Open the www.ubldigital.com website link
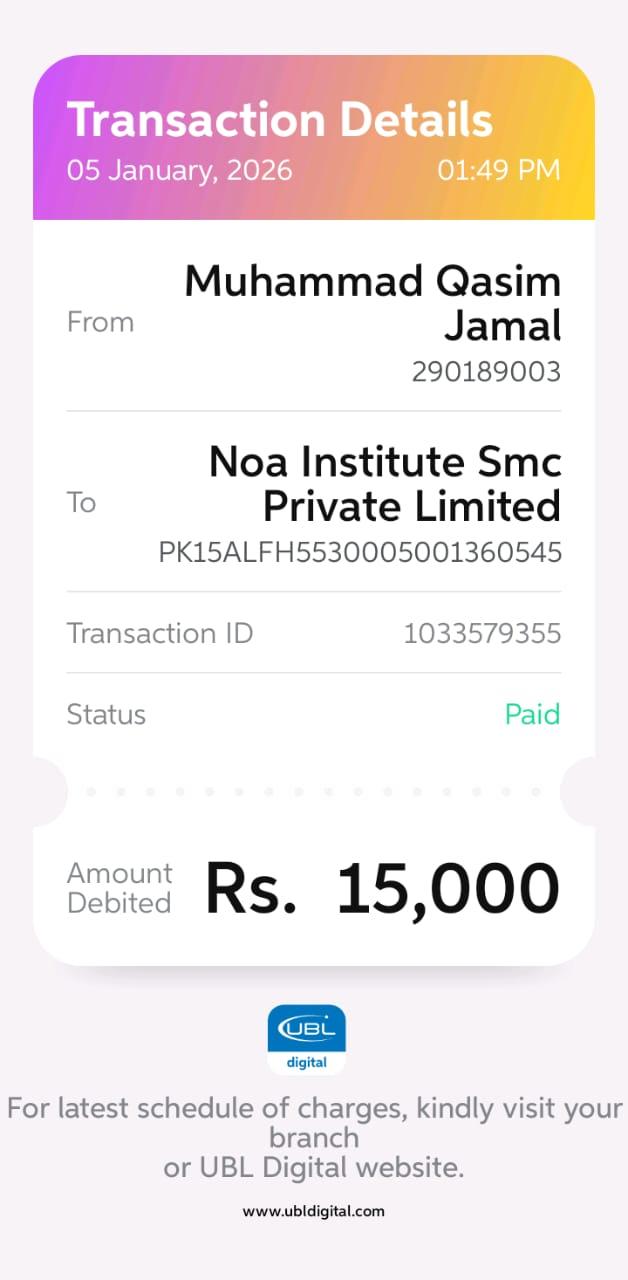The image size is (628, 1280). (313, 1211)
